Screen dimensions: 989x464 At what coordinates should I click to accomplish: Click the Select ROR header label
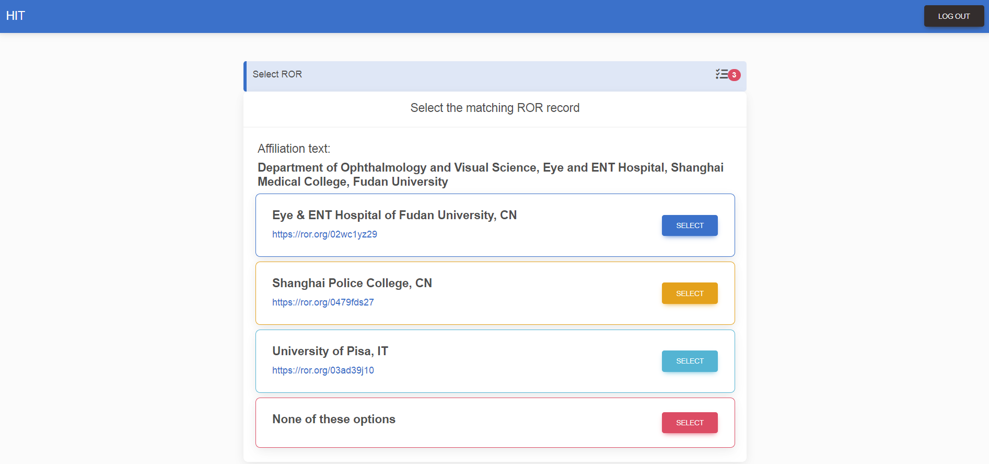point(277,74)
